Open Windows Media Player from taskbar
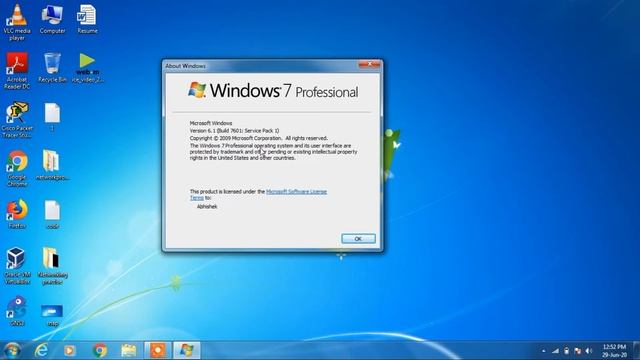Viewport: 640px width, 360px height. coord(70,350)
